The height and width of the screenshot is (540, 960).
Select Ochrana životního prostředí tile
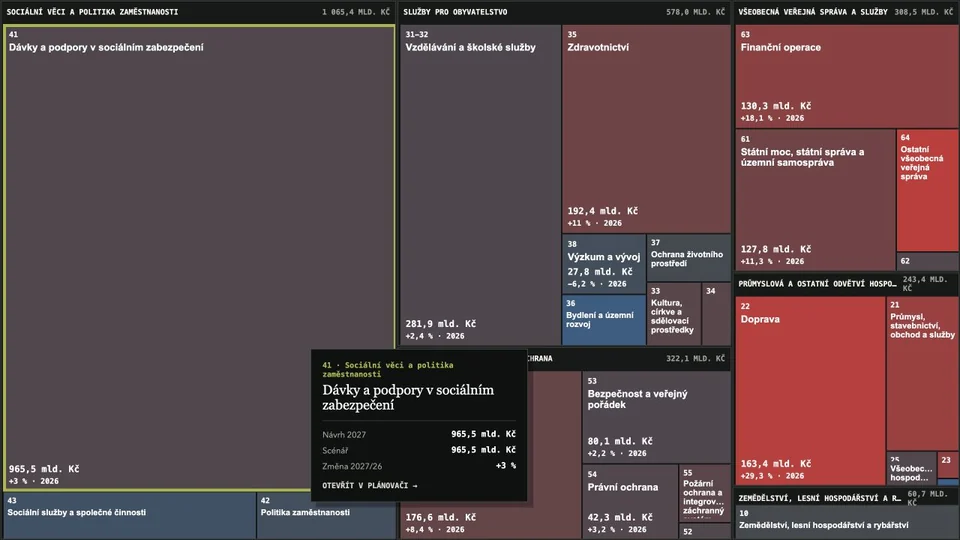pos(689,258)
